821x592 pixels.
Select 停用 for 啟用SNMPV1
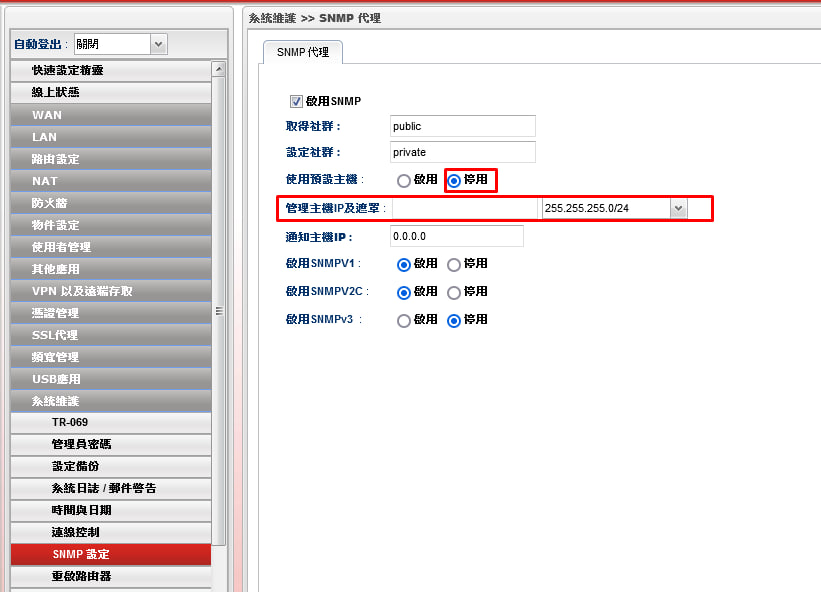click(454, 264)
